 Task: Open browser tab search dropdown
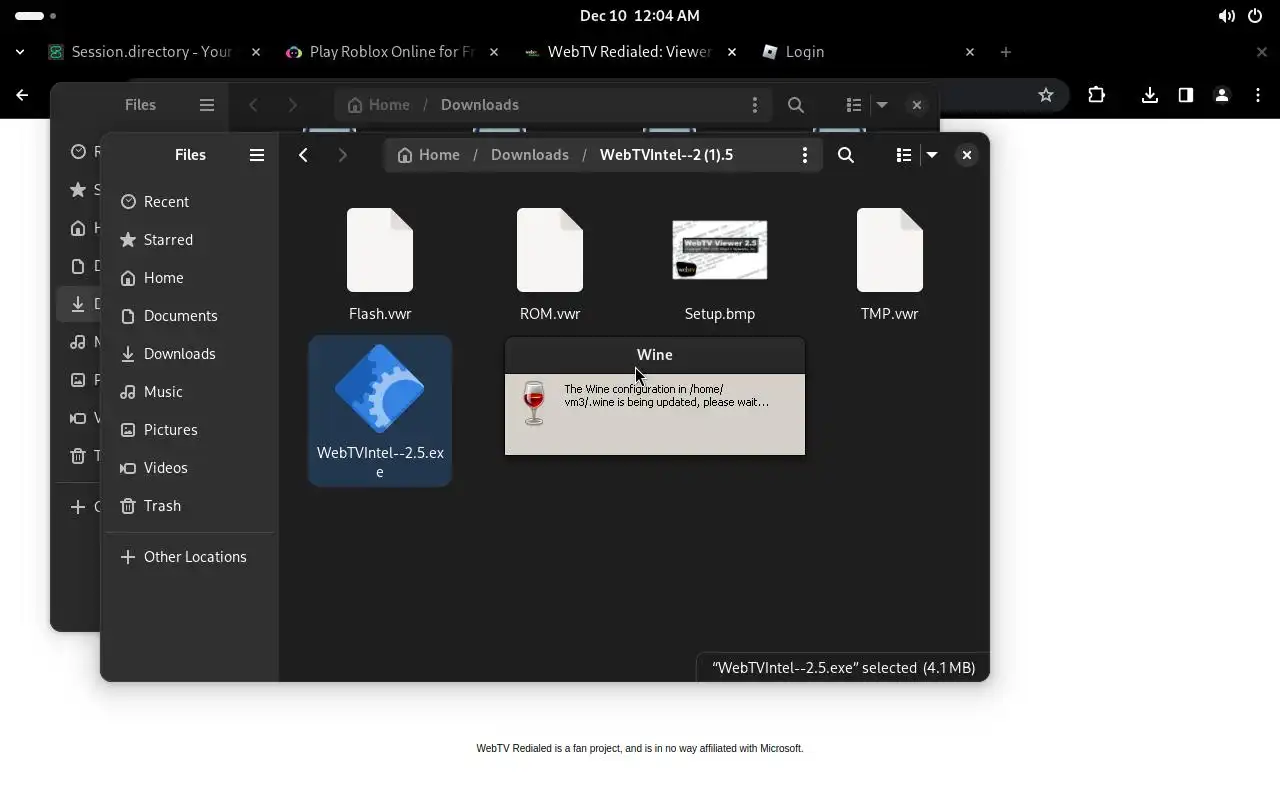click(x=20, y=52)
